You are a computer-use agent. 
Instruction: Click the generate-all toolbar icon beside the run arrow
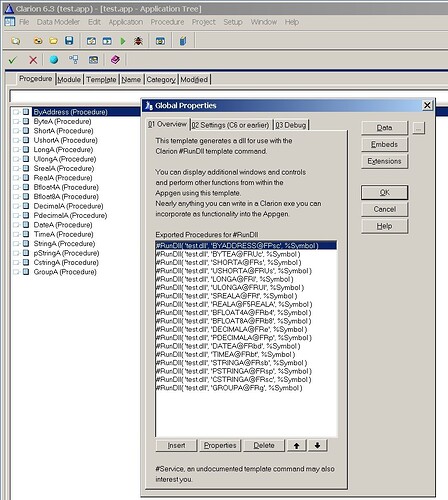pos(107,41)
